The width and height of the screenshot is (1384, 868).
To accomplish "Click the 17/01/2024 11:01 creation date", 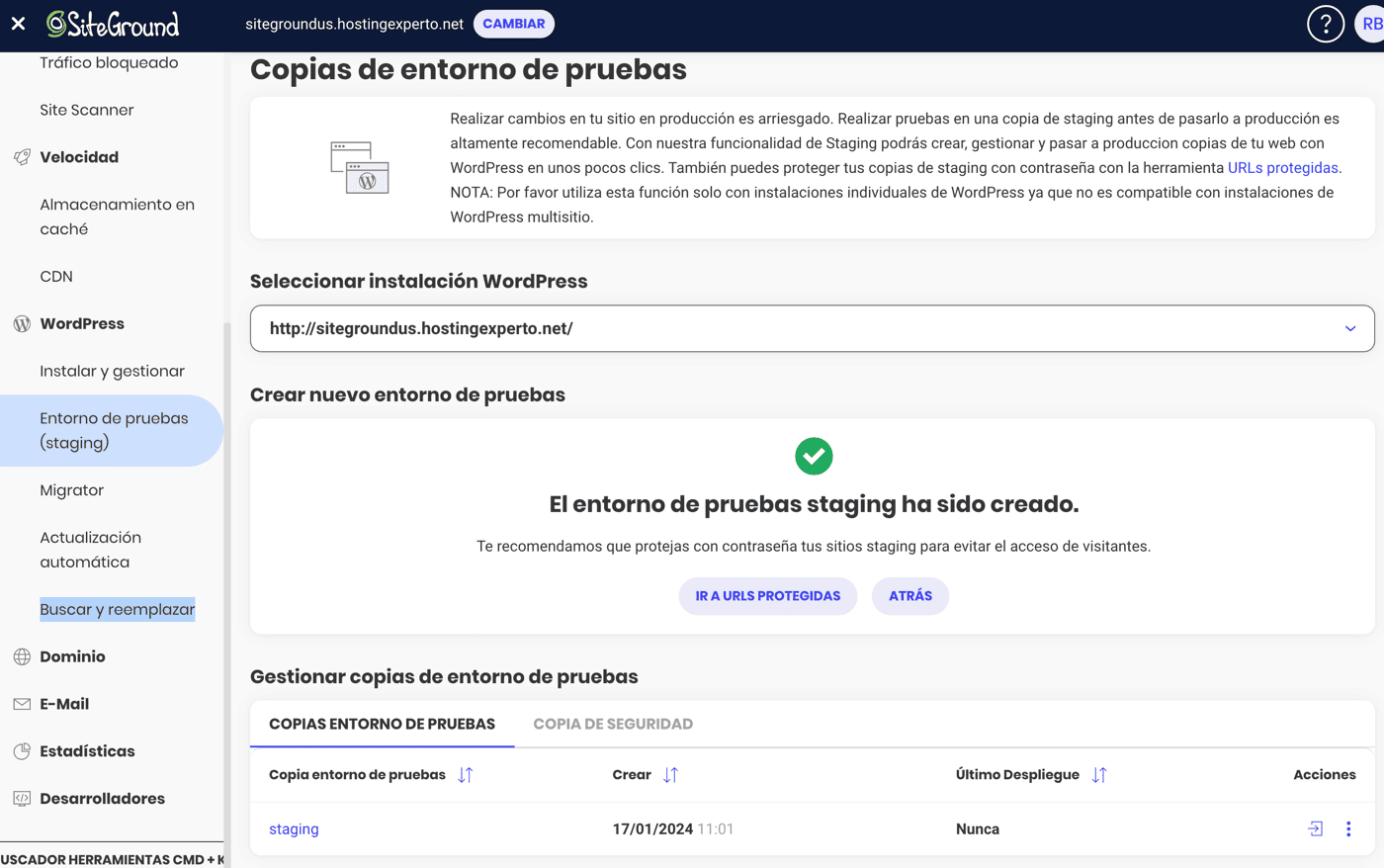I will tap(672, 829).
